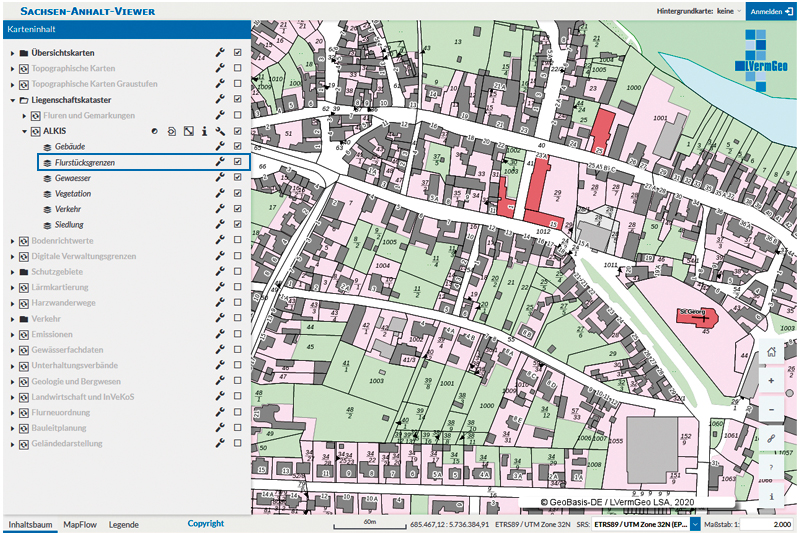The height and width of the screenshot is (533, 800).
Task: Select the Landwirtschaft und InVeKoS label
Action: [x=83, y=397]
